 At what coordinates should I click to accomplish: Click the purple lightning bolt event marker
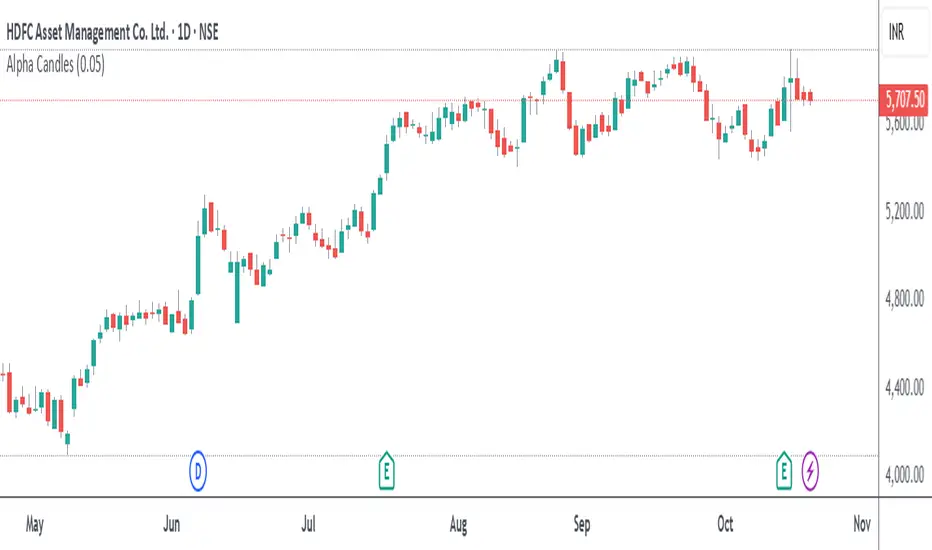point(810,466)
